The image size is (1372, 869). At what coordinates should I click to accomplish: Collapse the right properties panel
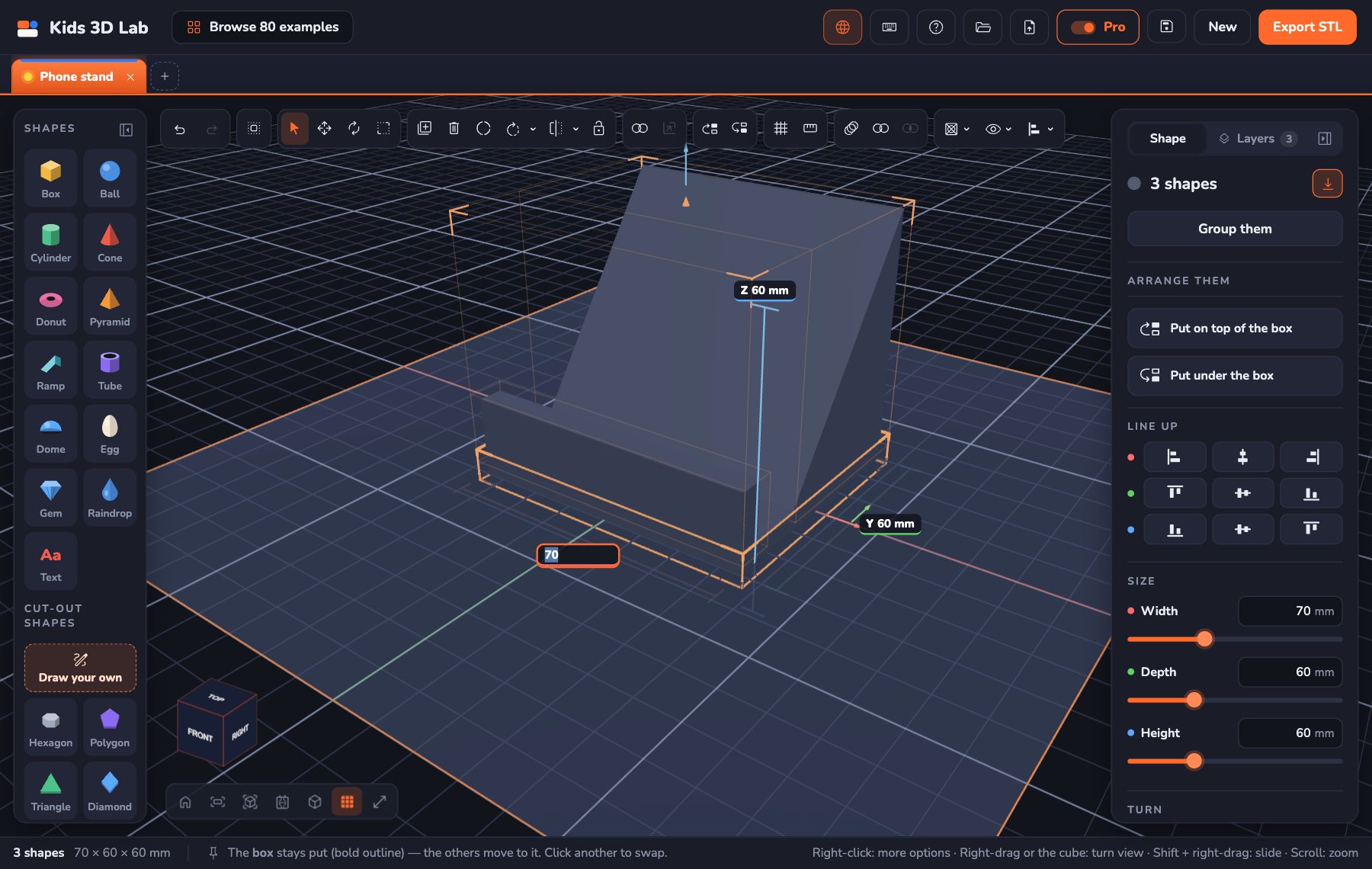tap(1325, 139)
